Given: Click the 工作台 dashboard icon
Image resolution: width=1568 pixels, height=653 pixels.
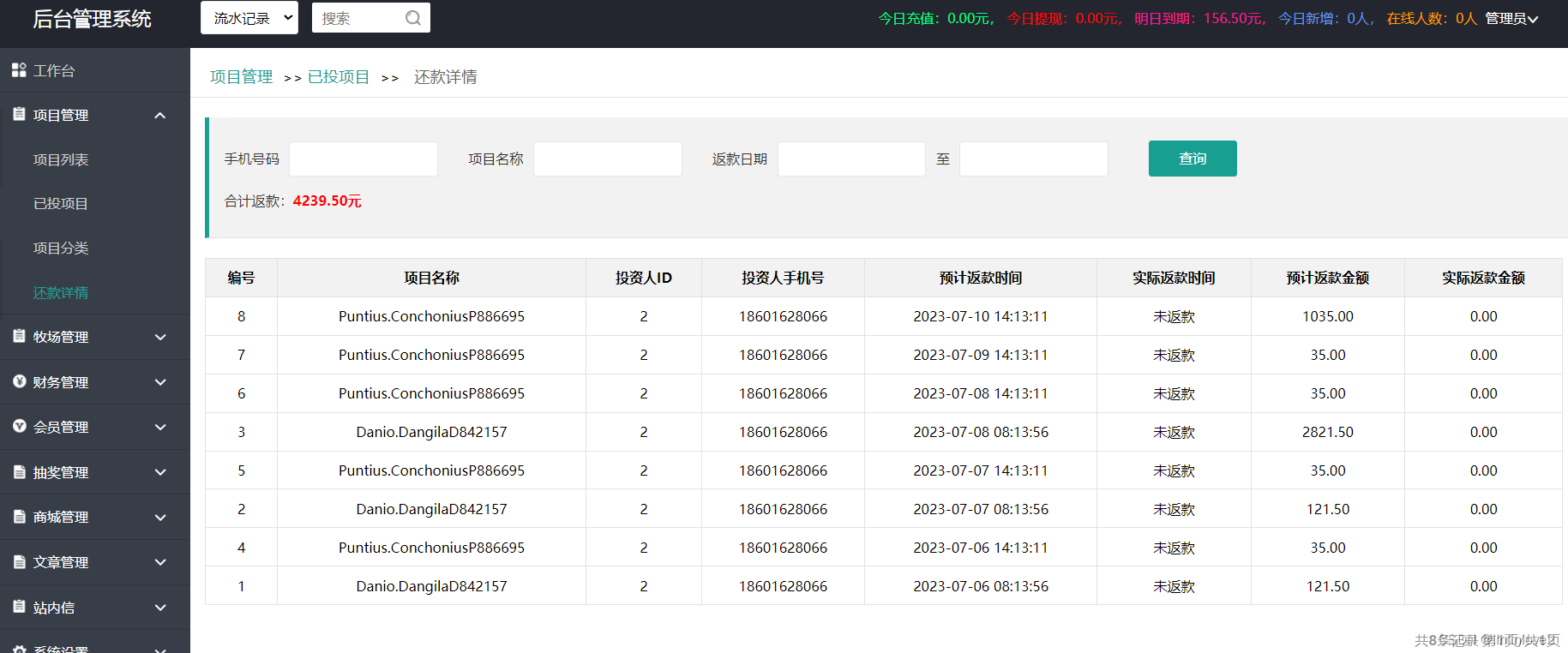Looking at the screenshot, I should point(19,70).
